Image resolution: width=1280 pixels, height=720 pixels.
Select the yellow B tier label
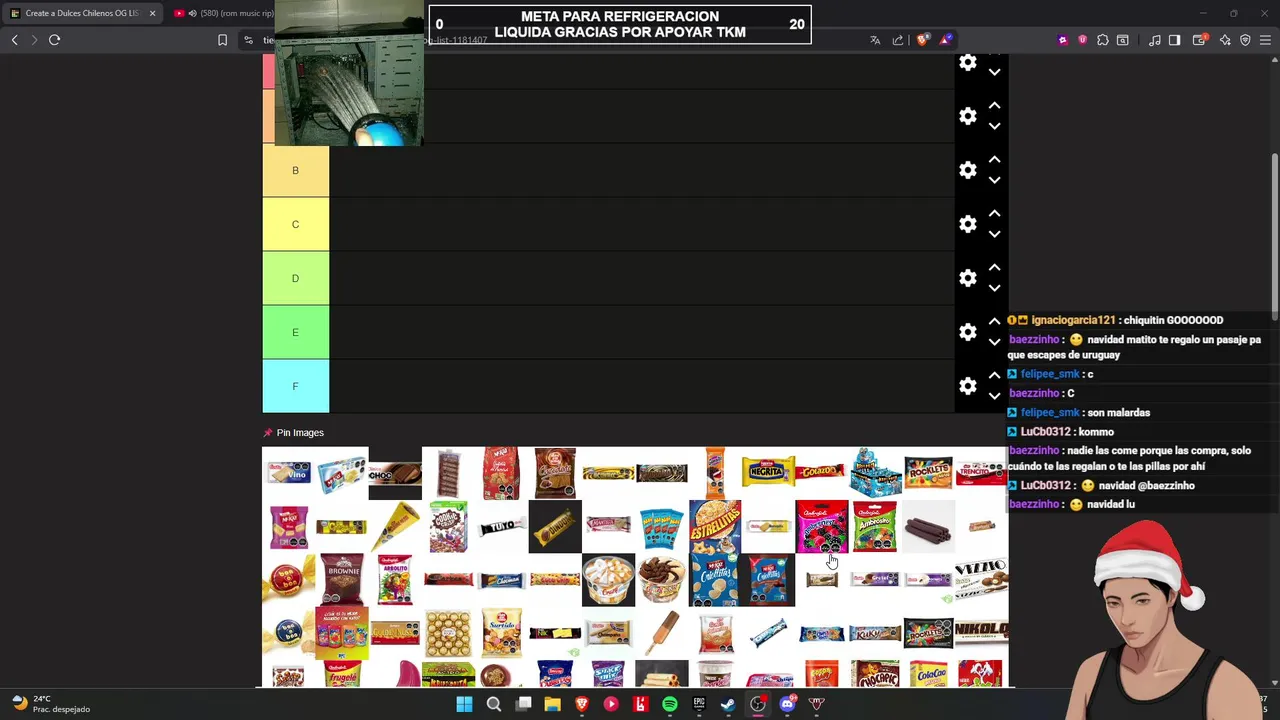295,170
